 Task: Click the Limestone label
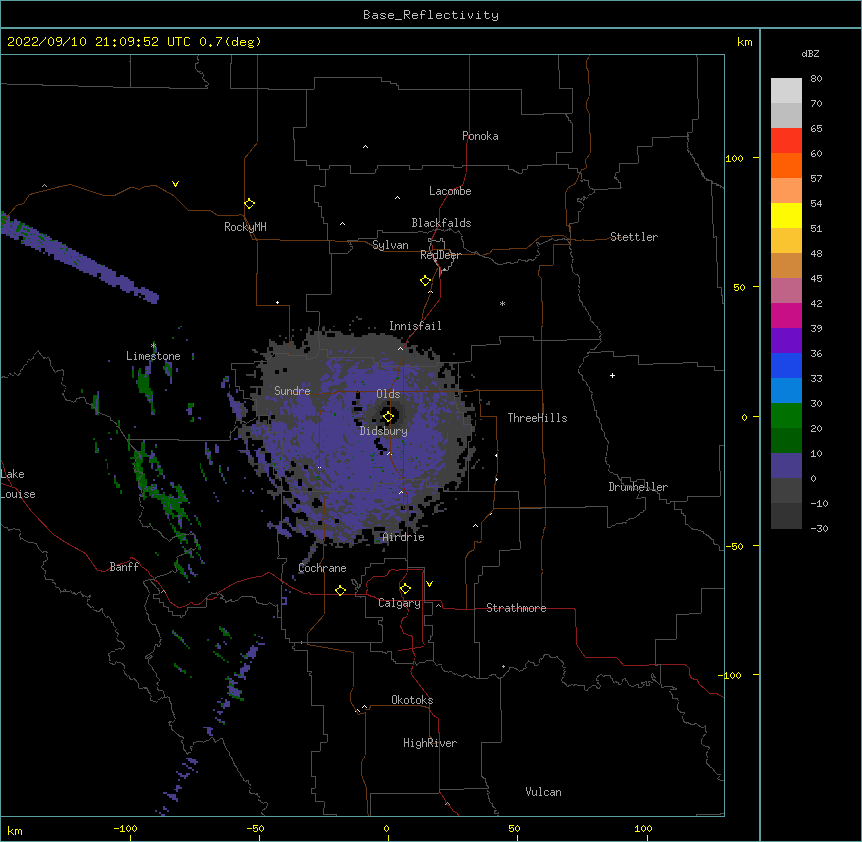pyautogui.click(x=153, y=356)
